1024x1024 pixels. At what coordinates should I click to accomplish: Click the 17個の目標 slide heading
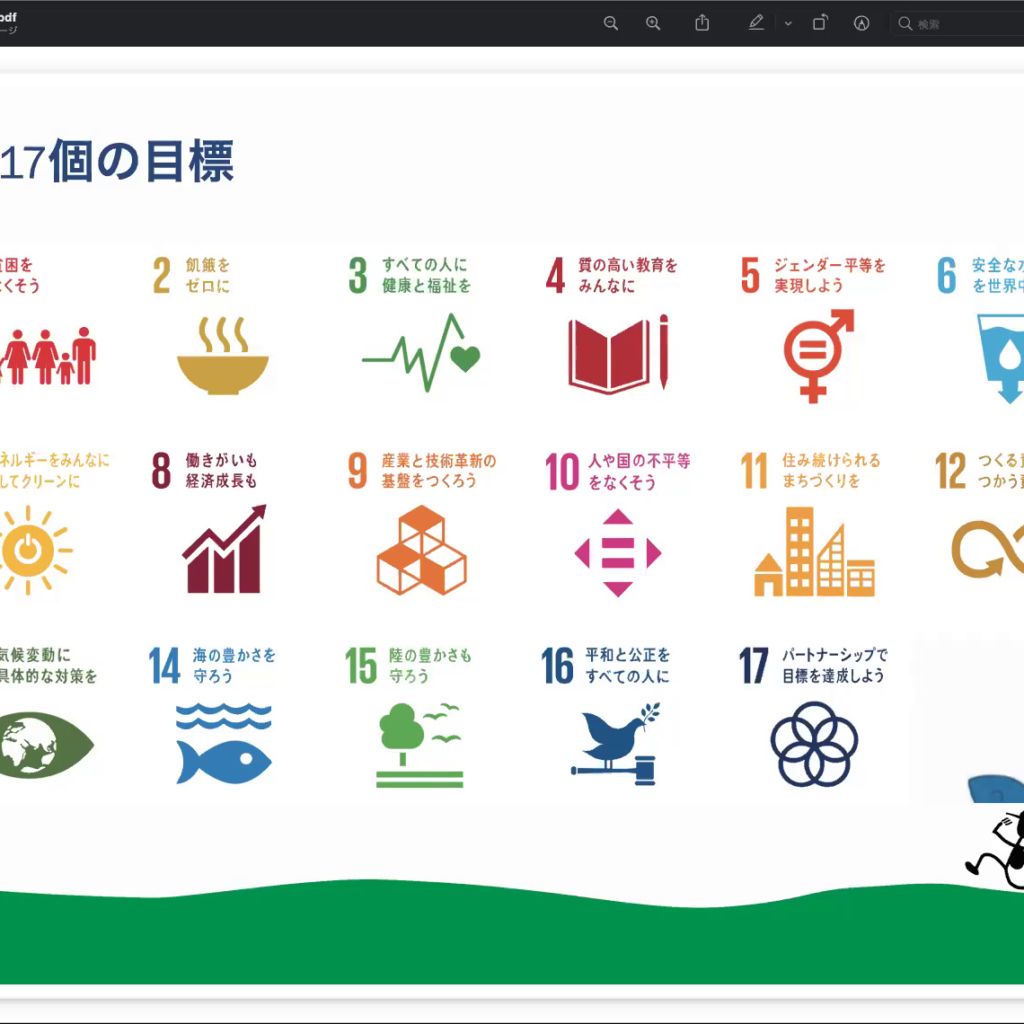click(x=116, y=161)
